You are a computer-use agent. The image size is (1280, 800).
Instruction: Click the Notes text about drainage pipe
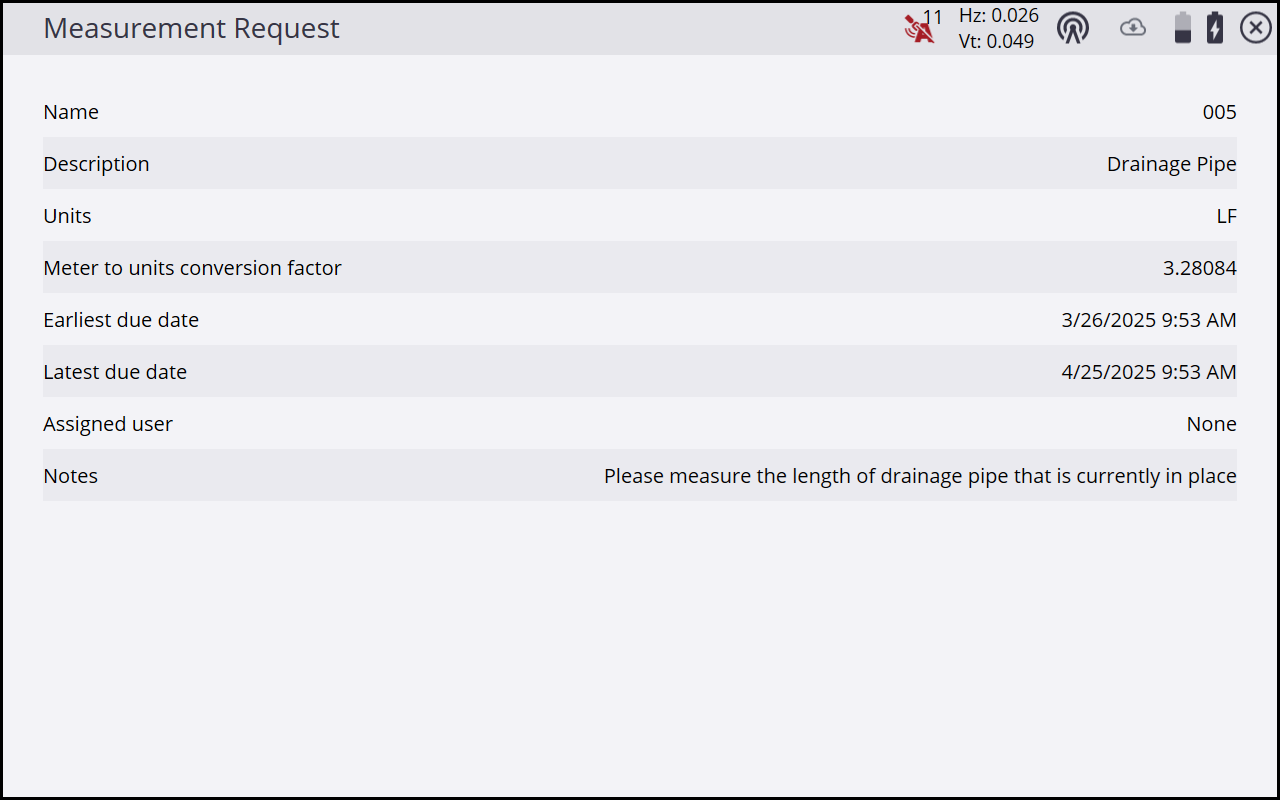[920, 476]
